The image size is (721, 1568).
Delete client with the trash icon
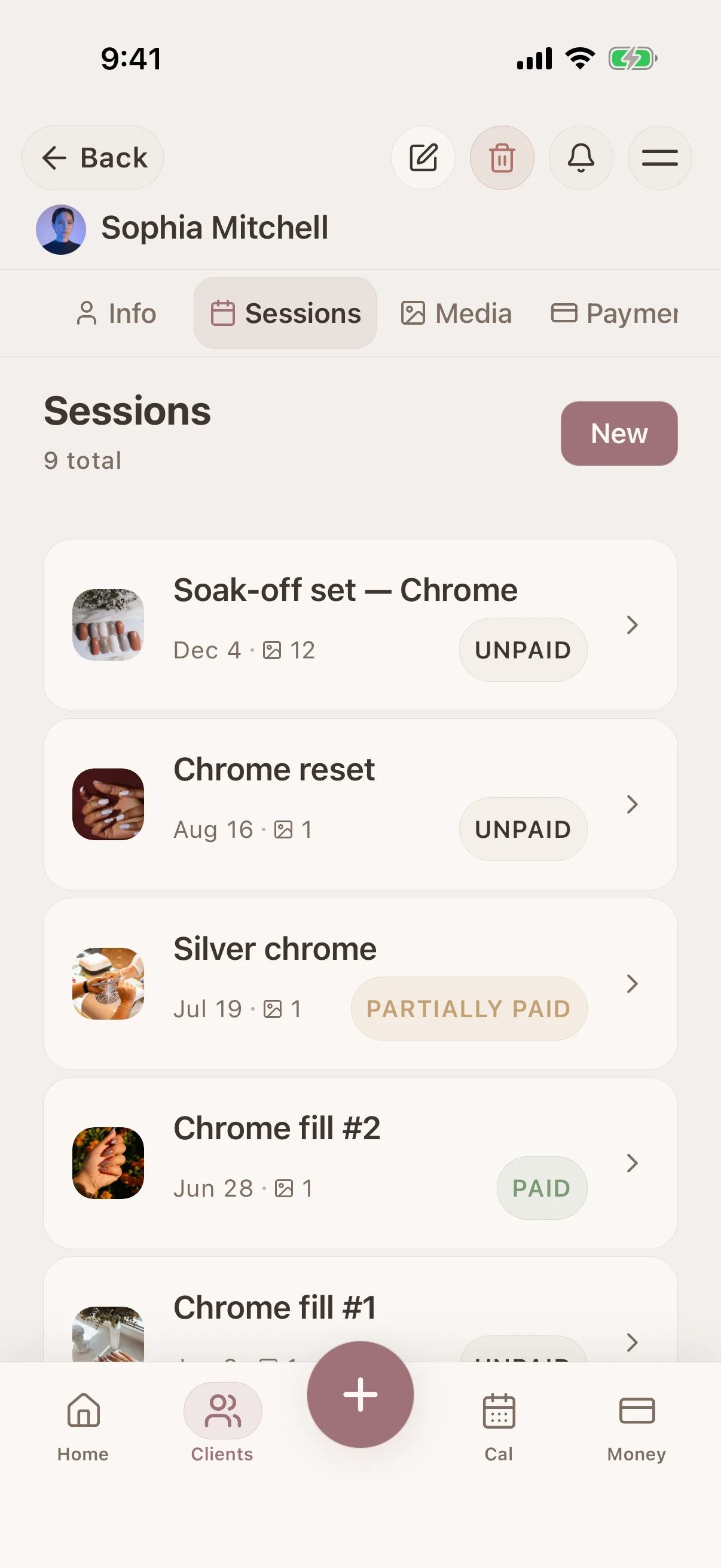(502, 158)
